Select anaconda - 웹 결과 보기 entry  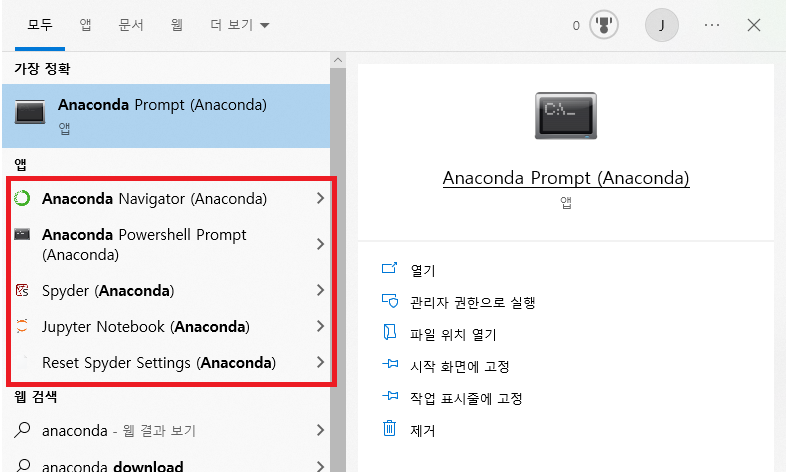[166, 430]
